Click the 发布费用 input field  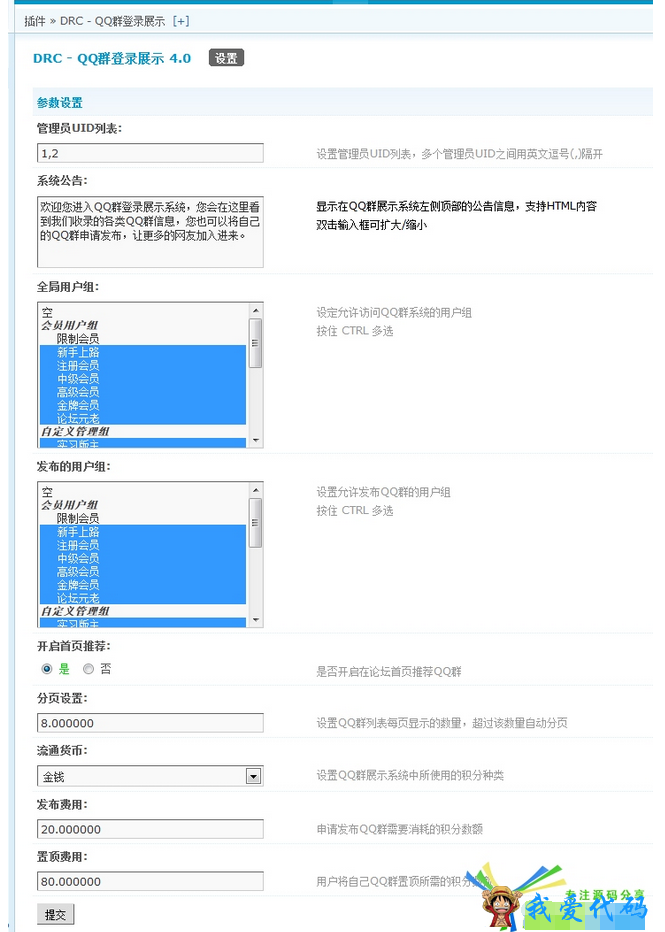coord(150,829)
